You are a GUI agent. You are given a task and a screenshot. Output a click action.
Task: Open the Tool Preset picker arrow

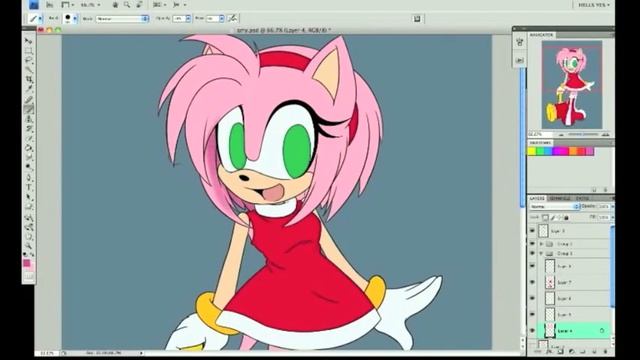[x=40, y=19]
